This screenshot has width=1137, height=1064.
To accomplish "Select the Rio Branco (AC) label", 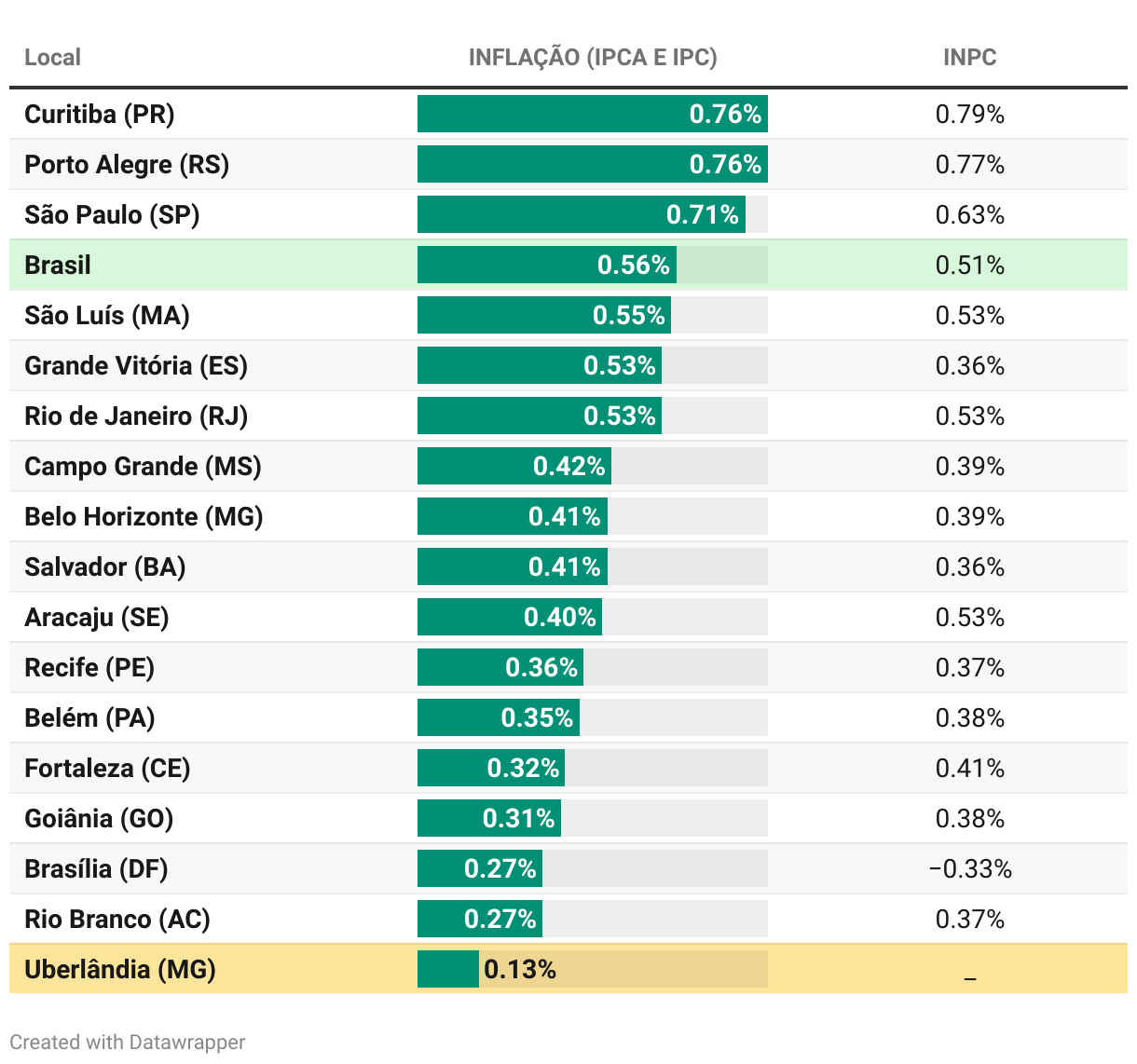I will pyautogui.click(x=117, y=920).
